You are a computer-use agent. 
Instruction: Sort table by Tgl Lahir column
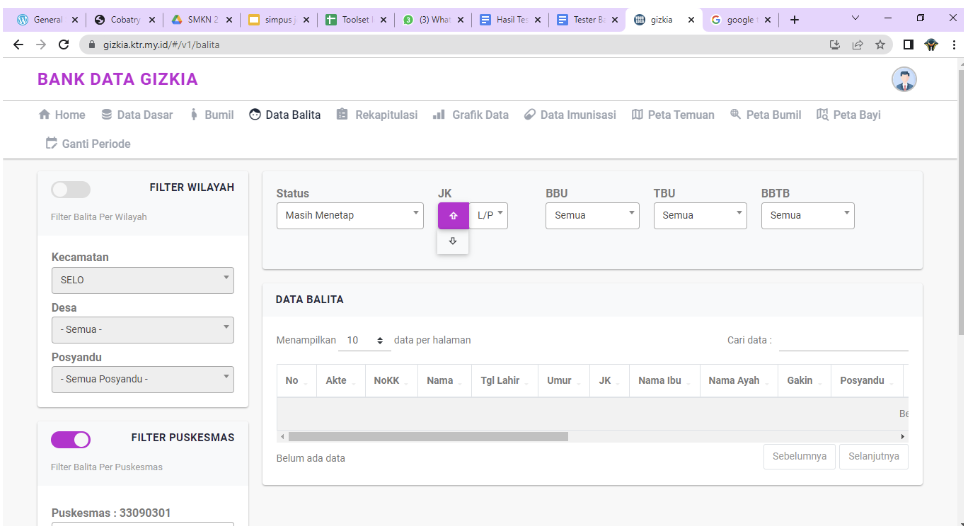click(x=505, y=381)
